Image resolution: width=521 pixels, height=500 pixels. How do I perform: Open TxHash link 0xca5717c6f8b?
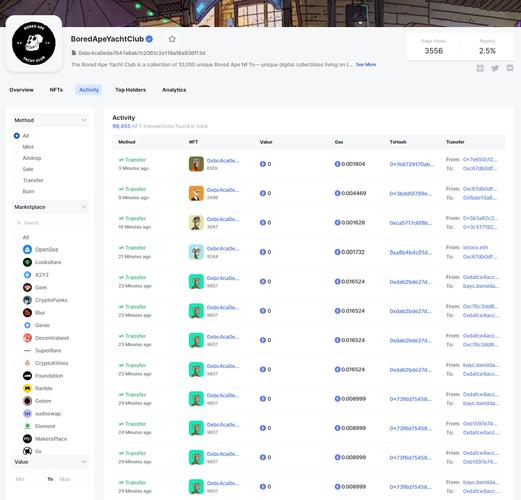point(411,223)
